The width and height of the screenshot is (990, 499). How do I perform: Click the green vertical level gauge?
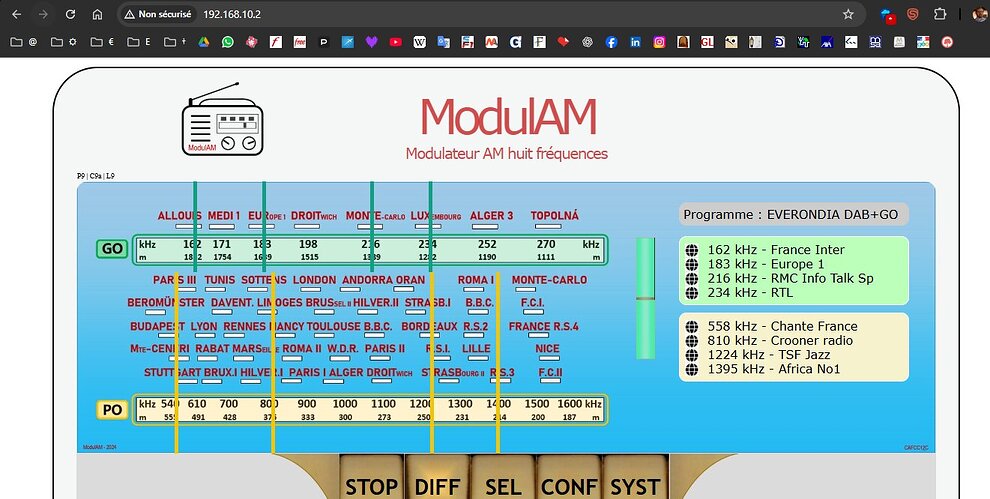tap(646, 298)
